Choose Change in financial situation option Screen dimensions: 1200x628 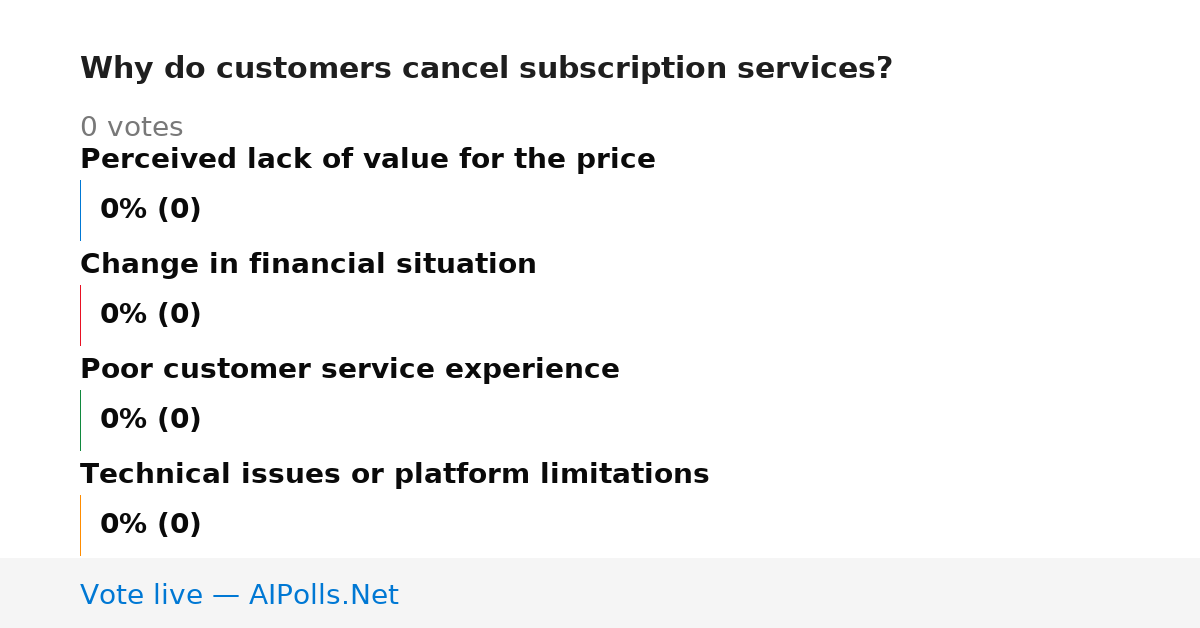(x=308, y=264)
